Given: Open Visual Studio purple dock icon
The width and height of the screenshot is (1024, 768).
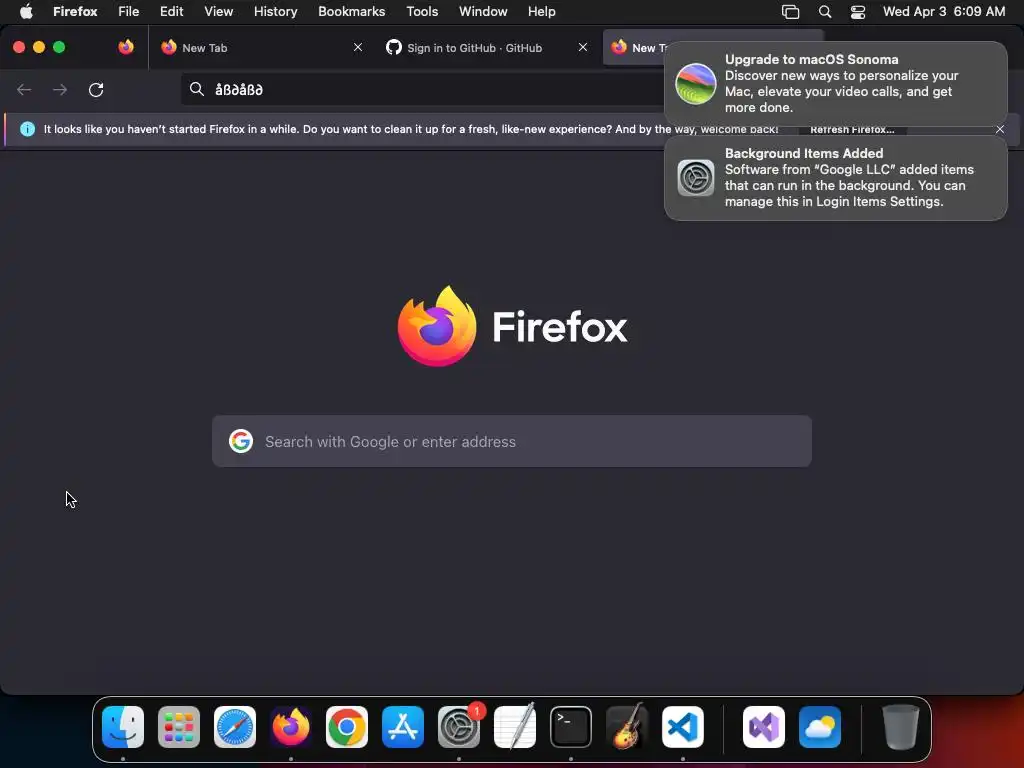Looking at the screenshot, I should coord(764,727).
